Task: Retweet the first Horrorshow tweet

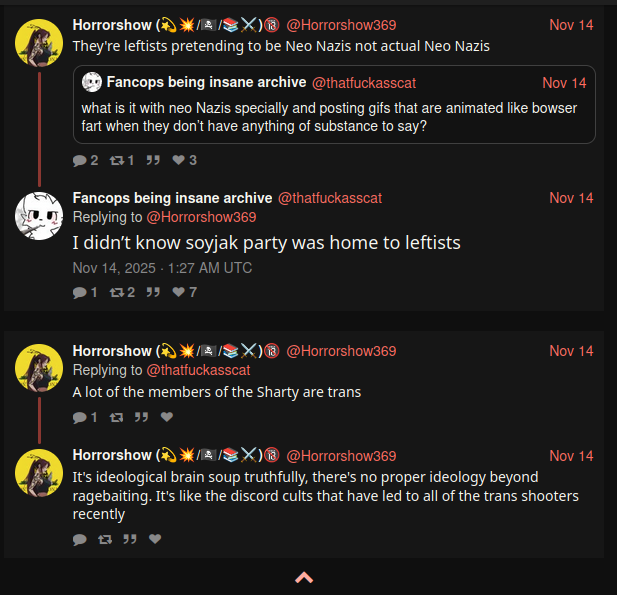Action: (x=116, y=160)
